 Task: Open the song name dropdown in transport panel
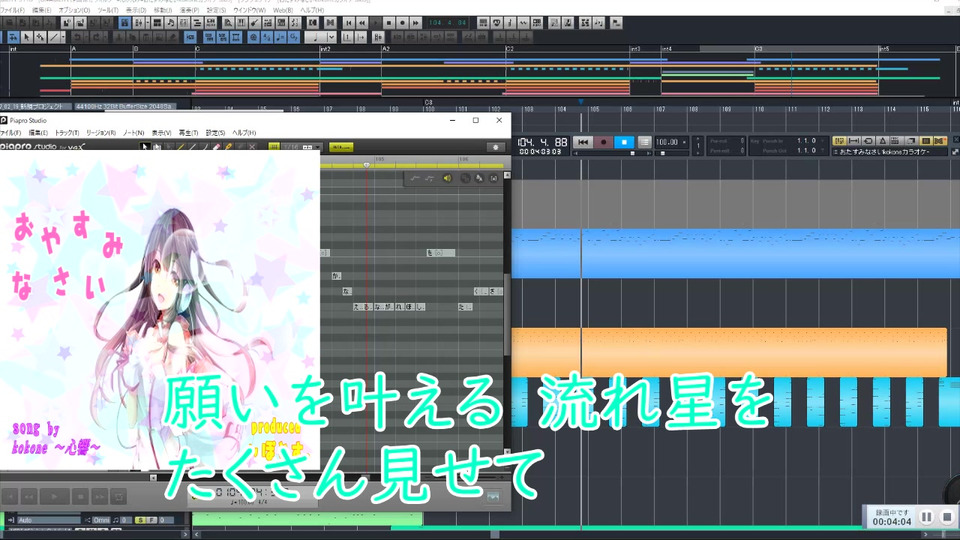click(x=891, y=152)
